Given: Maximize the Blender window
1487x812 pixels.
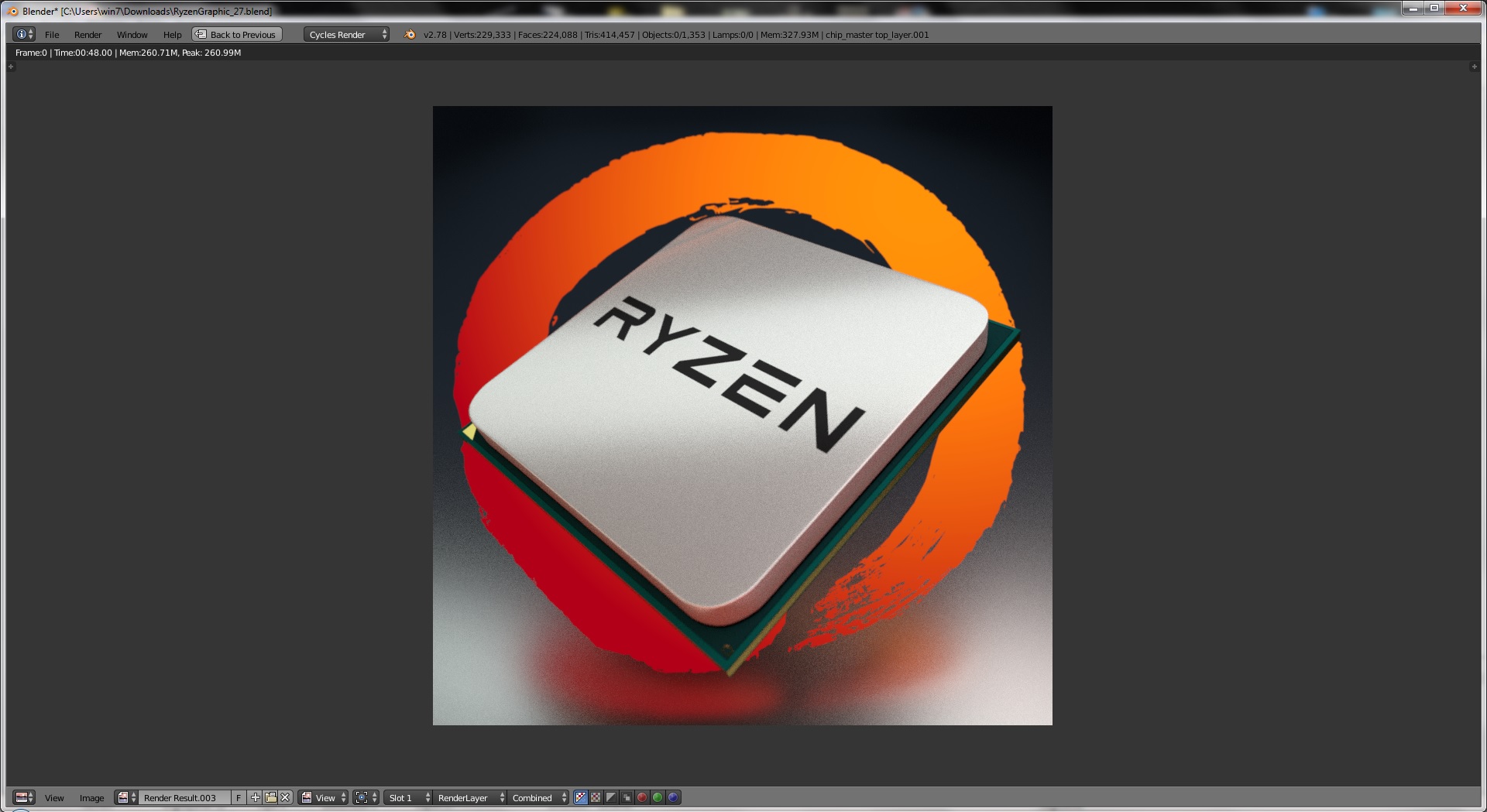Looking at the screenshot, I should [1434, 9].
